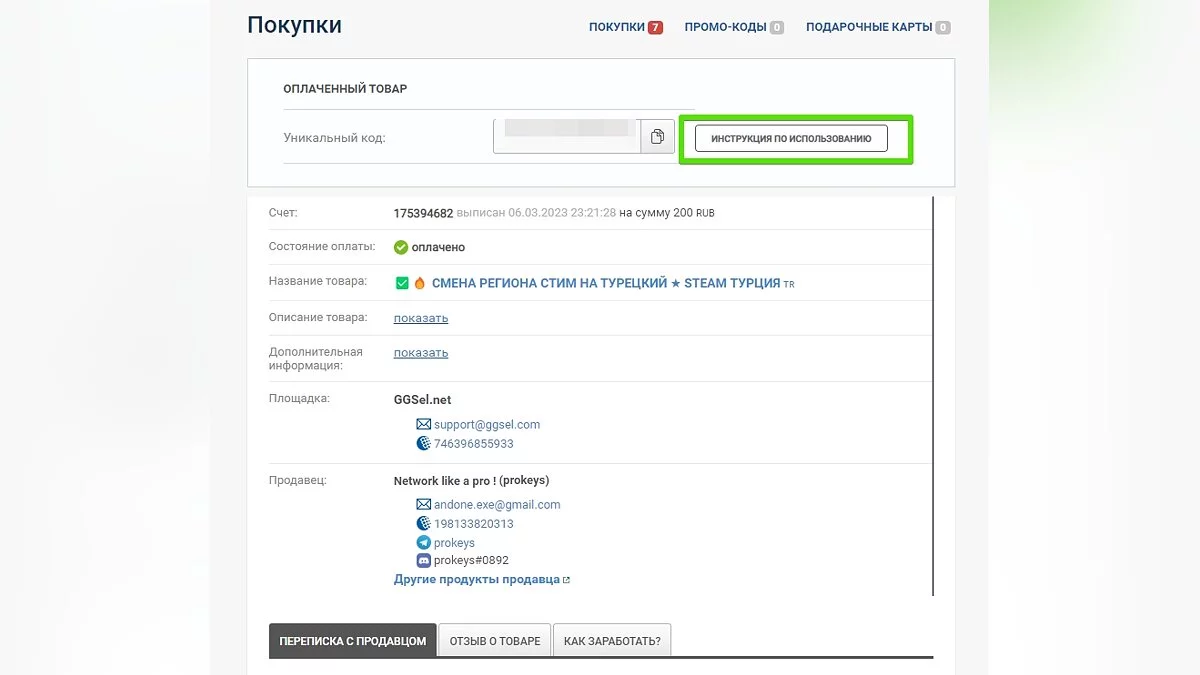The width and height of the screenshot is (1200, 675).
Task: Click WebMoney icon beside 746396855933
Action: [423, 443]
